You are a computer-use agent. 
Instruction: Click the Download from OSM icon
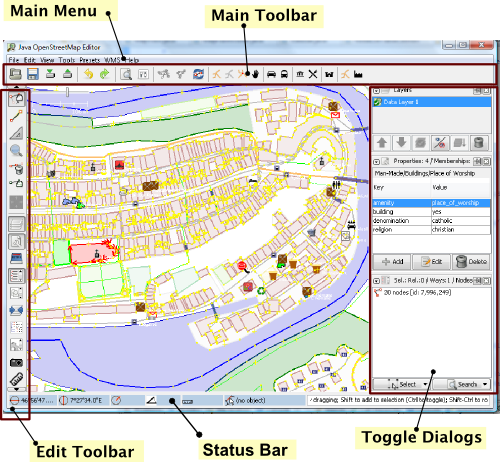coord(50,74)
